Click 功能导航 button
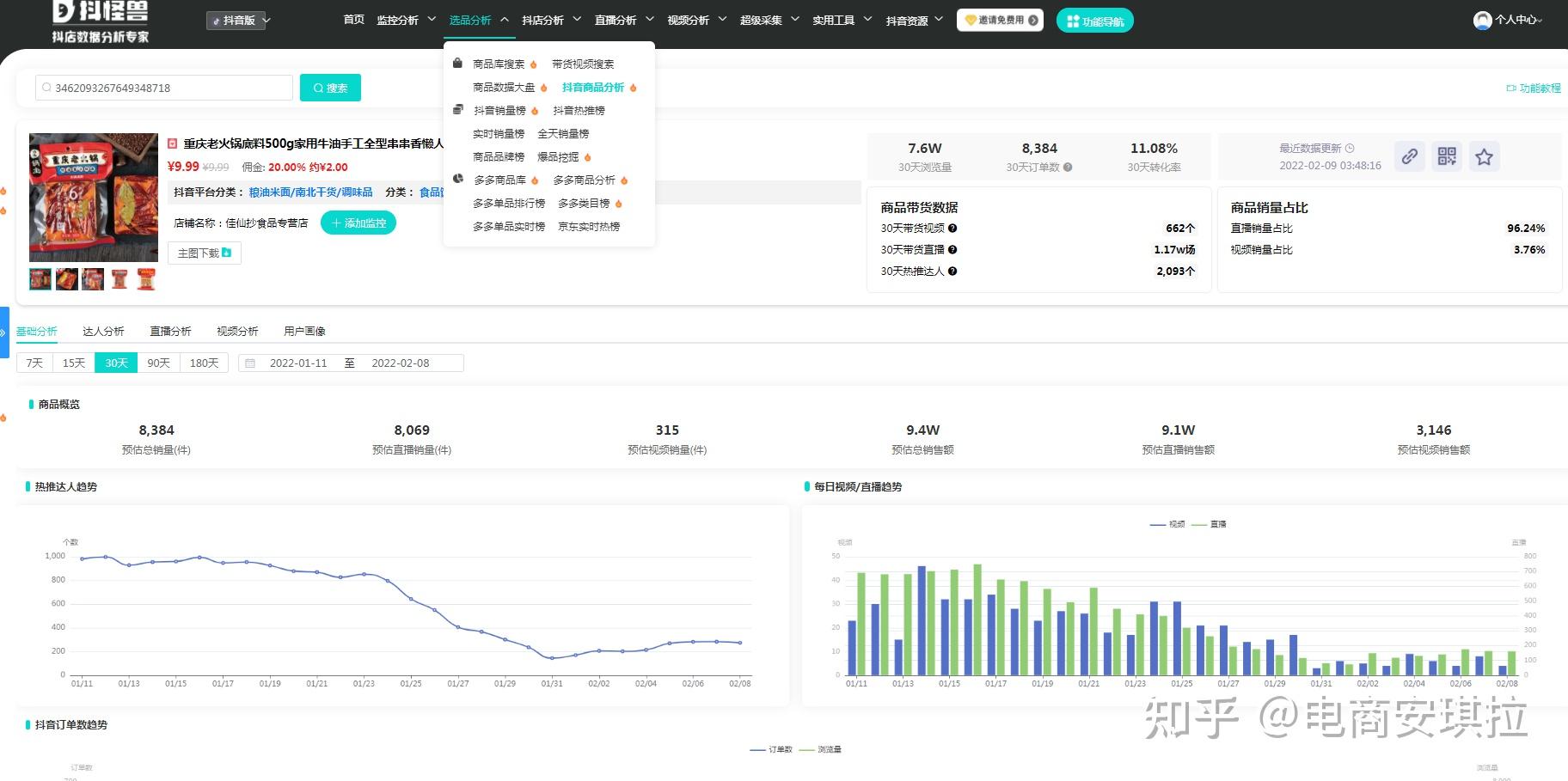This screenshot has height=781, width=1568. (x=1094, y=21)
